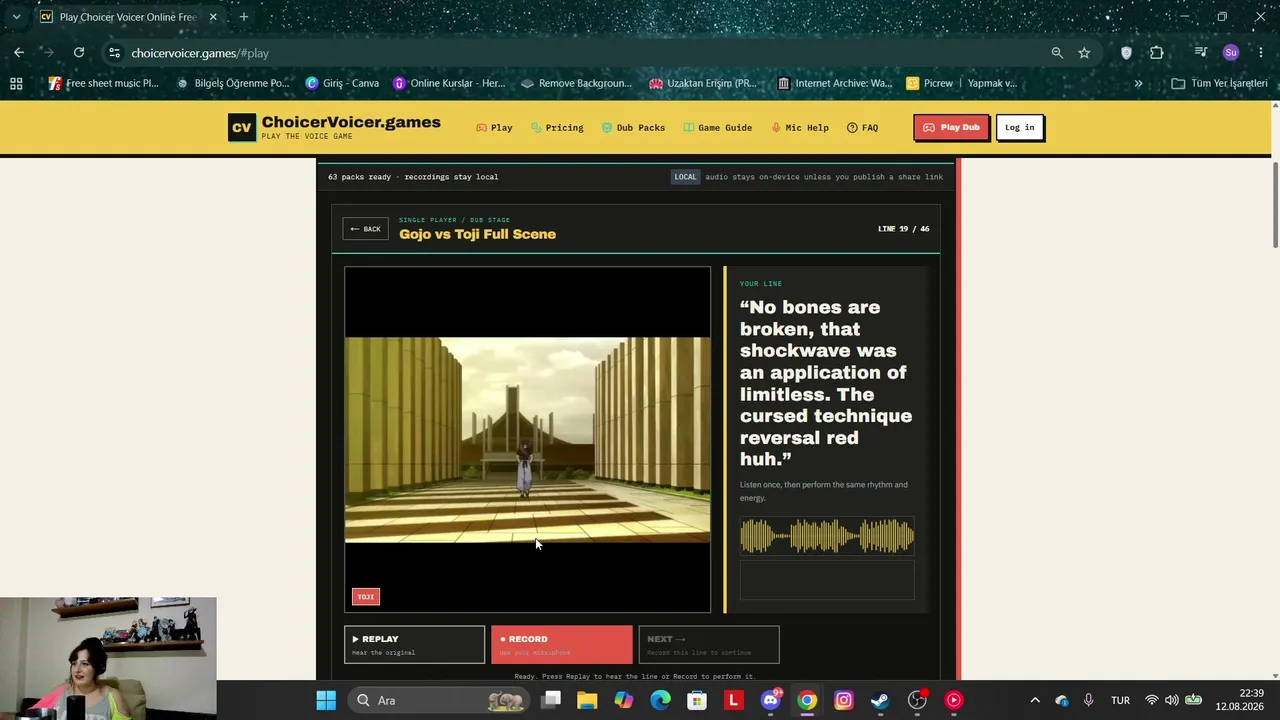
Task: Open the tab search dropdown arrow
Action: coord(16,17)
